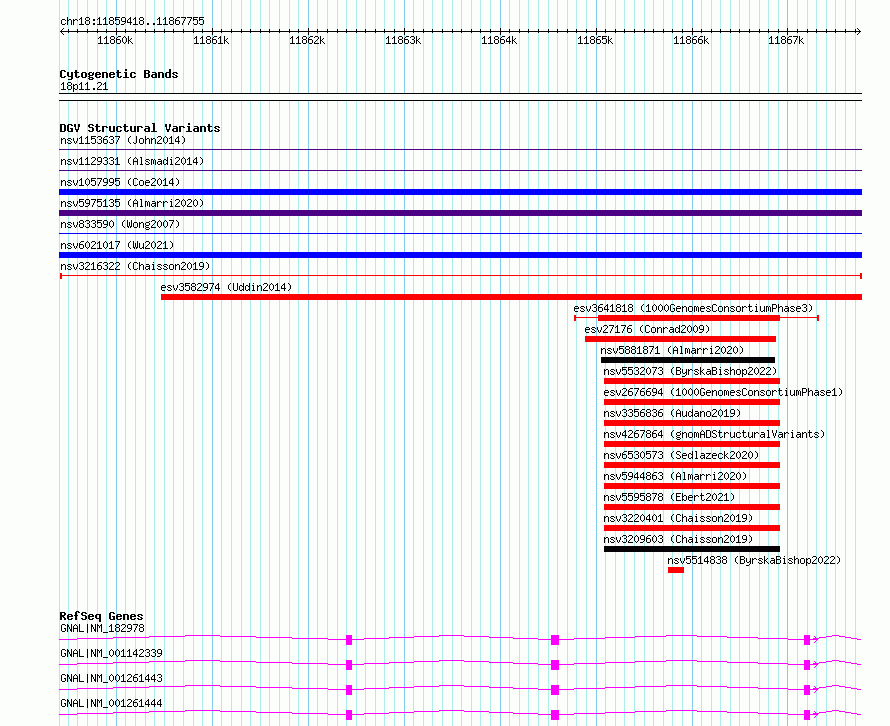
Task: Select nsv1129331 (Alsmadi2014) variant label
Action: [x=132, y=161]
